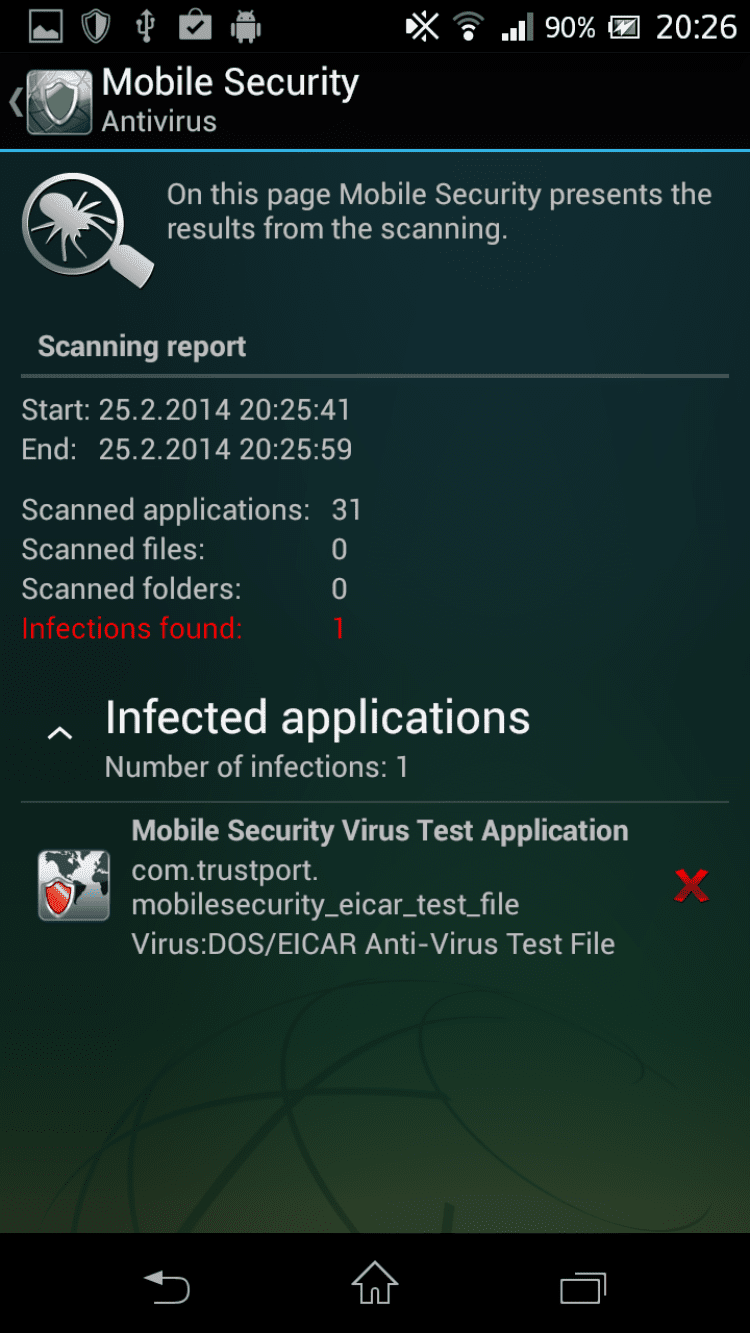Open recent apps navigation button
Viewport: 750px width, 1333px height.
pyautogui.click(x=583, y=1285)
